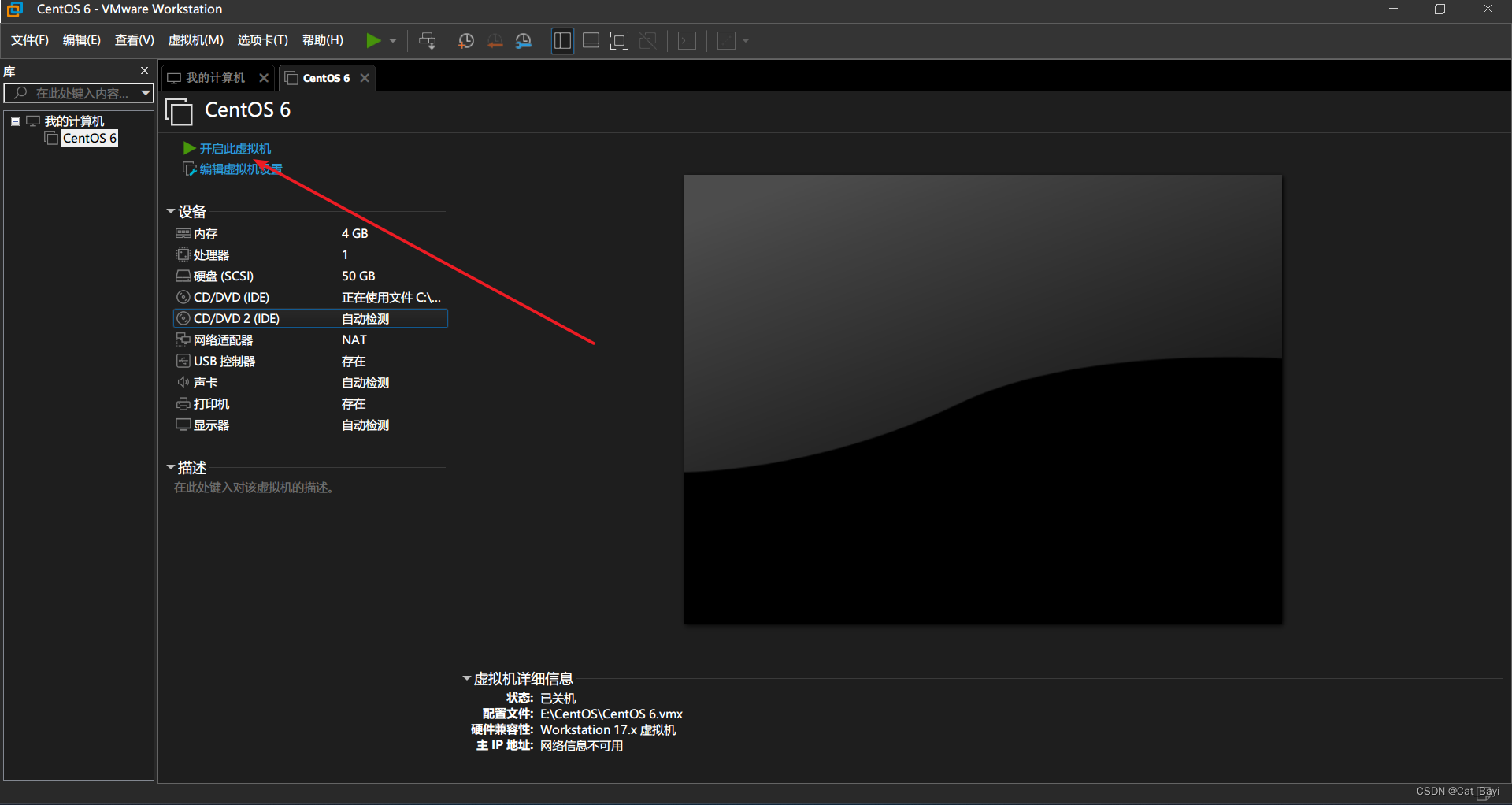This screenshot has height=805, width=1512.
Task: Click the config file path E:\CentOS\CentOS 6.vmx
Action: click(611, 714)
